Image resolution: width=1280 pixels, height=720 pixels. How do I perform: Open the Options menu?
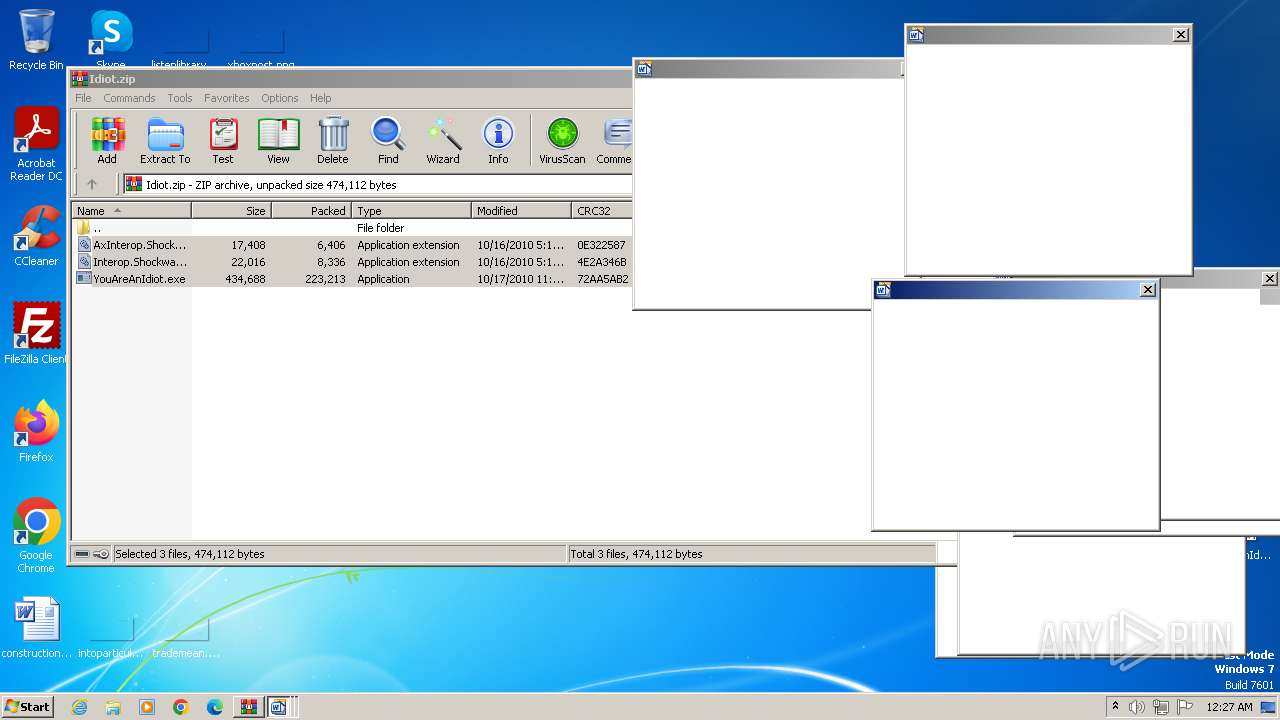coord(280,98)
